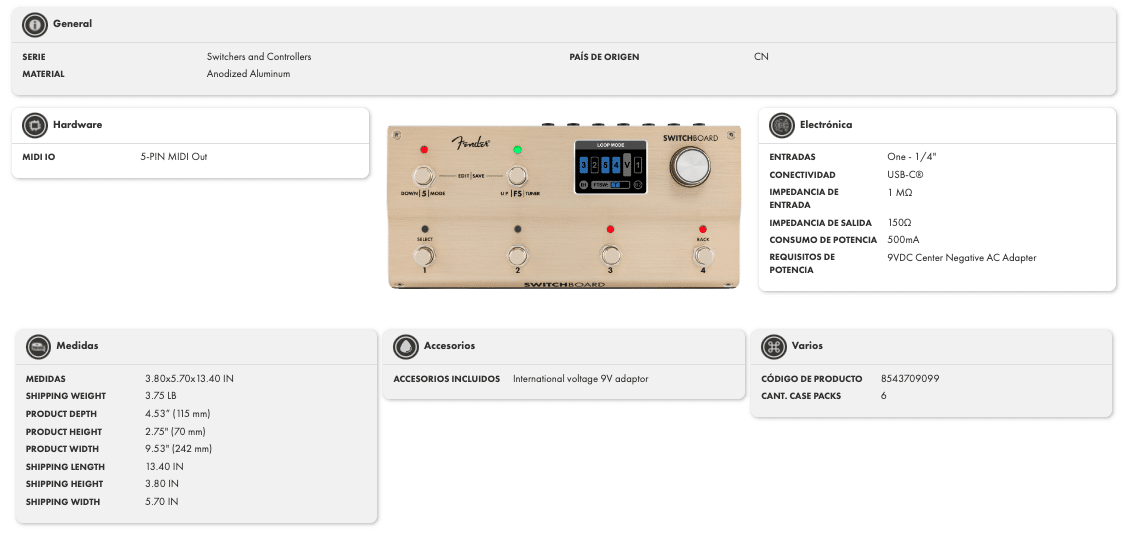Image resolution: width=1126 pixels, height=545 pixels.
Task: Click the 'PAÍS DE ORIGEN' label
Action: pos(604,57)
